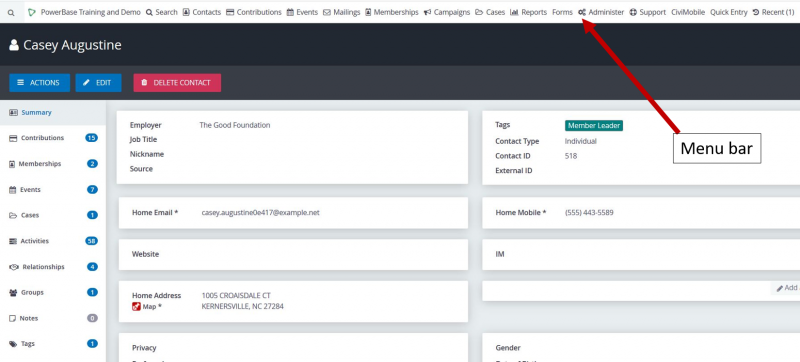This screenshot has width=800, height=362.
Task: Click the Cases folder icon in sidebar
Action: (x=13, y=215)
